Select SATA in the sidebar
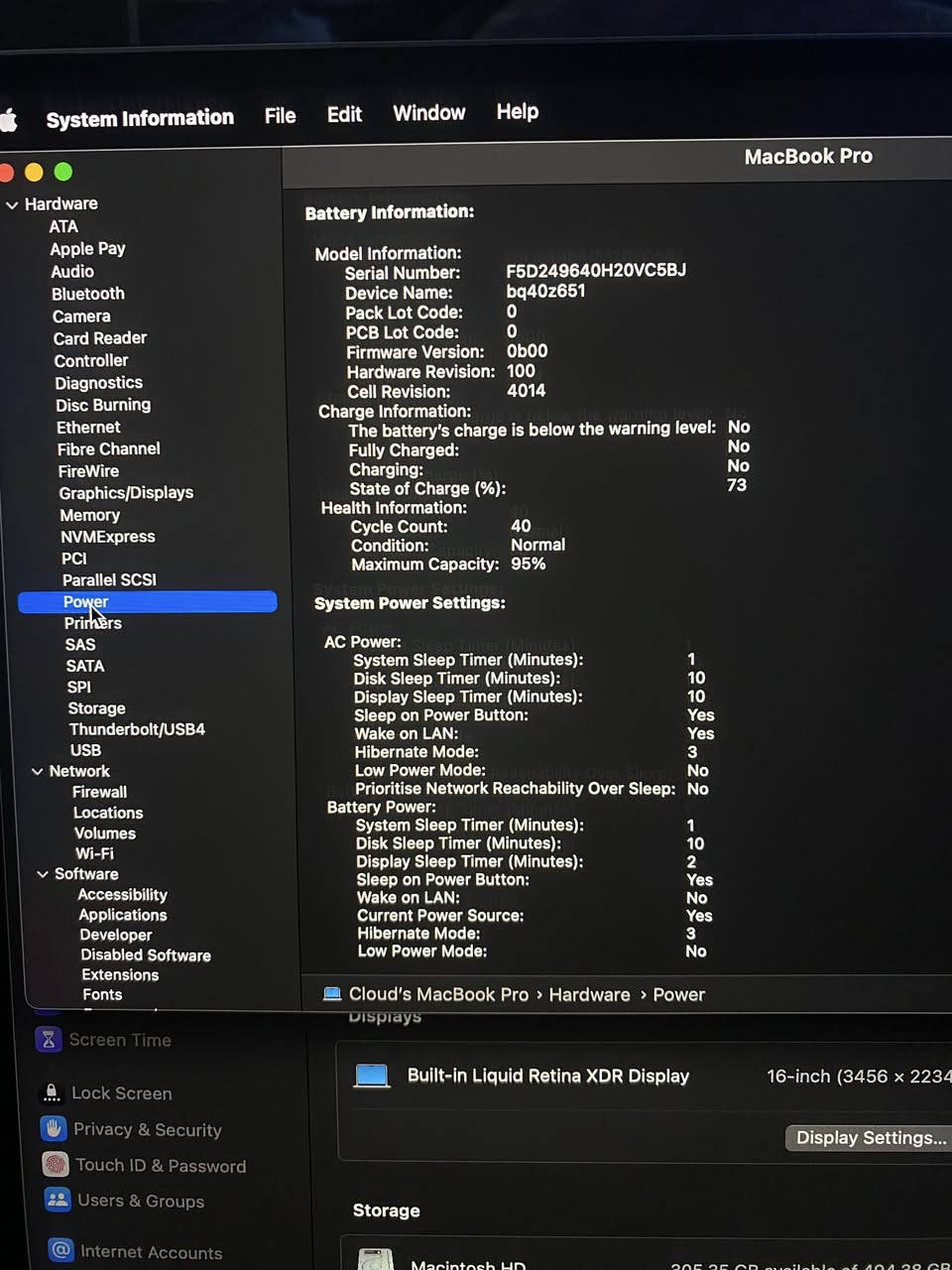Screen dimensions: 952x1270 coord(85,666)
